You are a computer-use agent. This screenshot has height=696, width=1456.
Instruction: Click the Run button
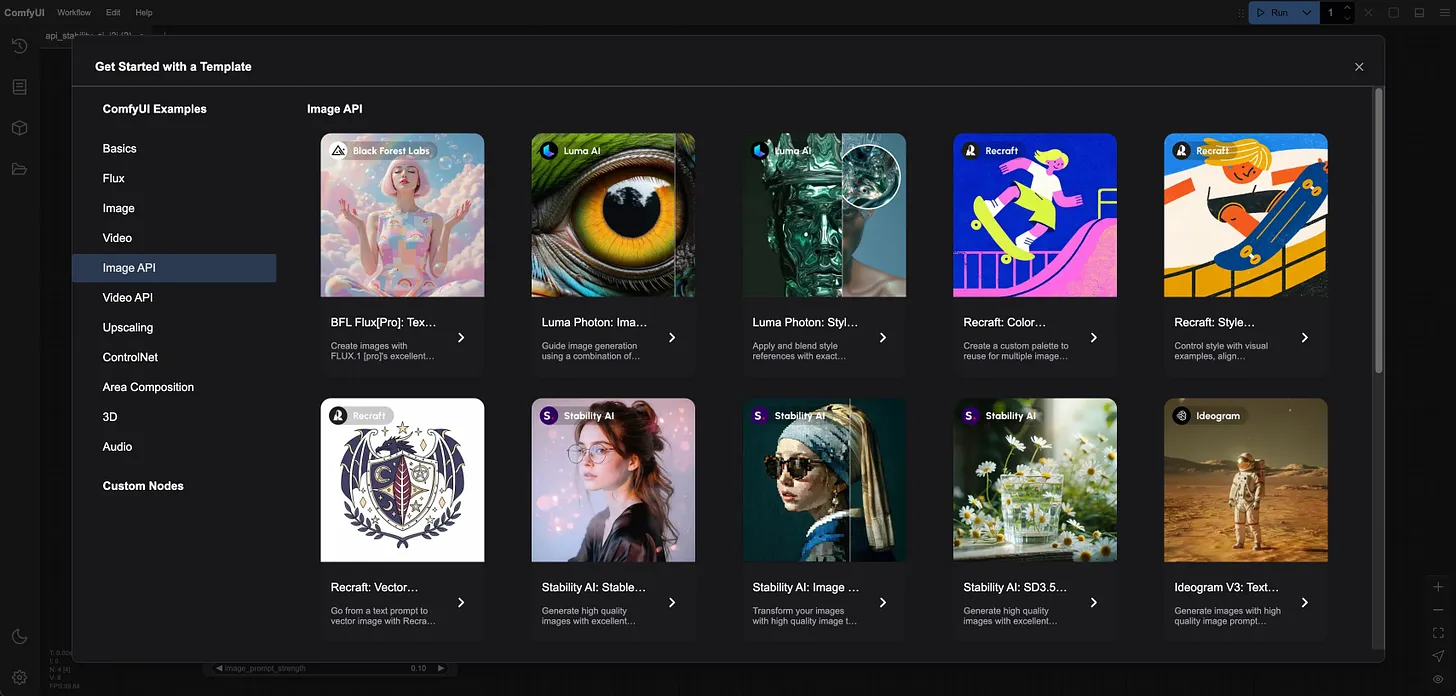(x=1273, y=13)
